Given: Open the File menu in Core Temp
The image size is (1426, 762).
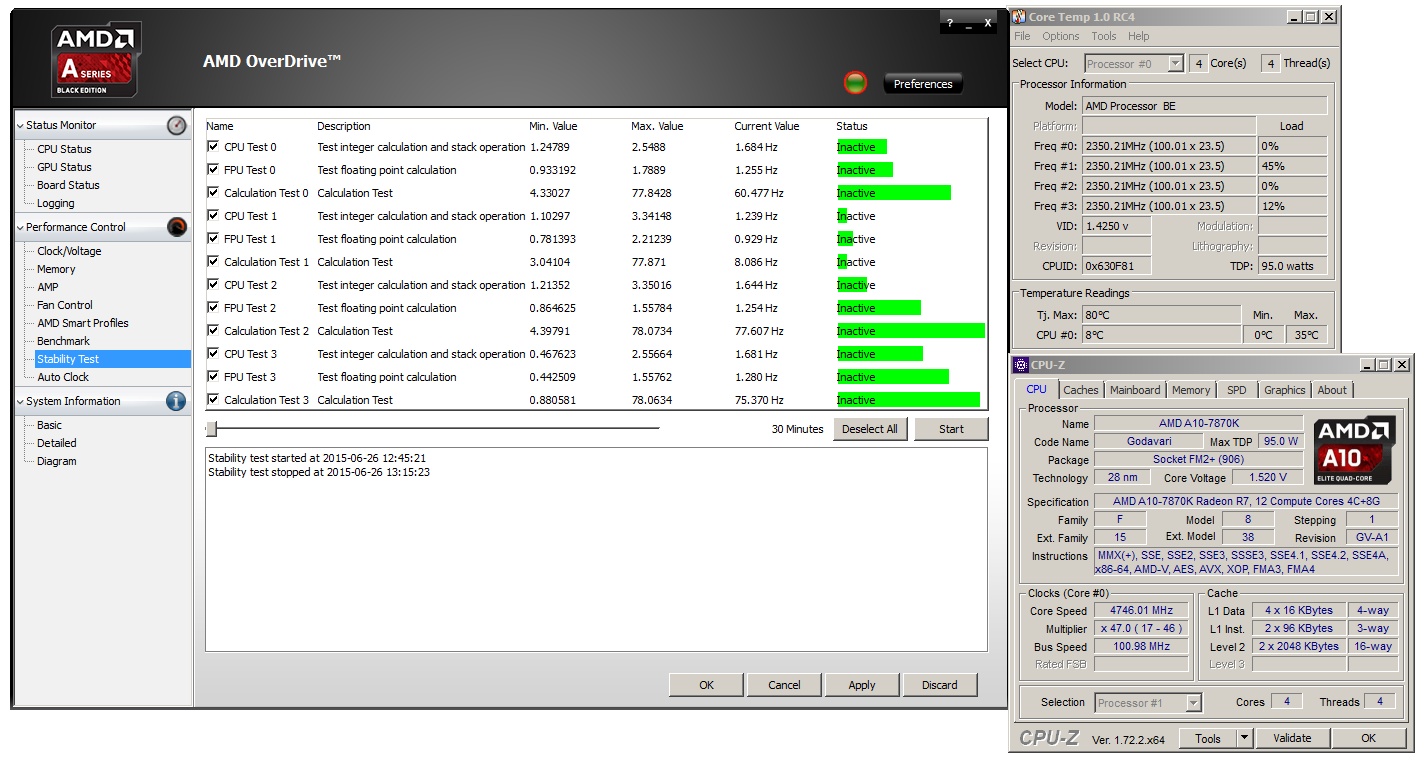Looking at the screenshot, I should coord(1022,36).
